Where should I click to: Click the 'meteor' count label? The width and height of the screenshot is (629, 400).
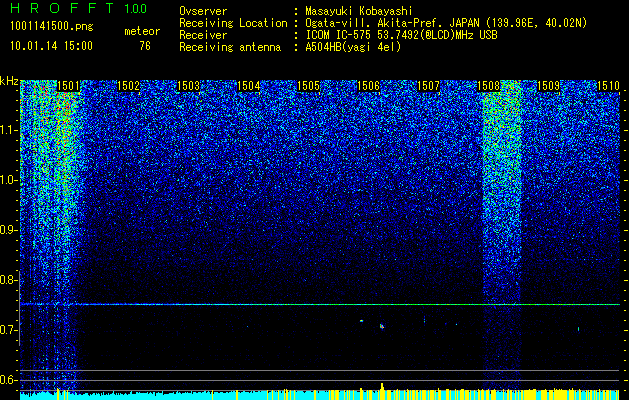coord(142,31)
